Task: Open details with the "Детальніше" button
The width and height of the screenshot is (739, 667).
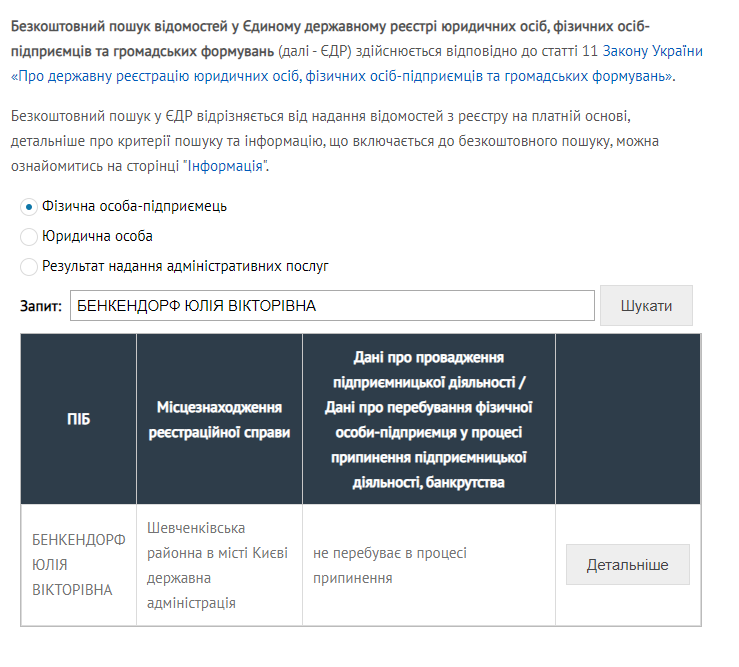Action: (627, 565)
